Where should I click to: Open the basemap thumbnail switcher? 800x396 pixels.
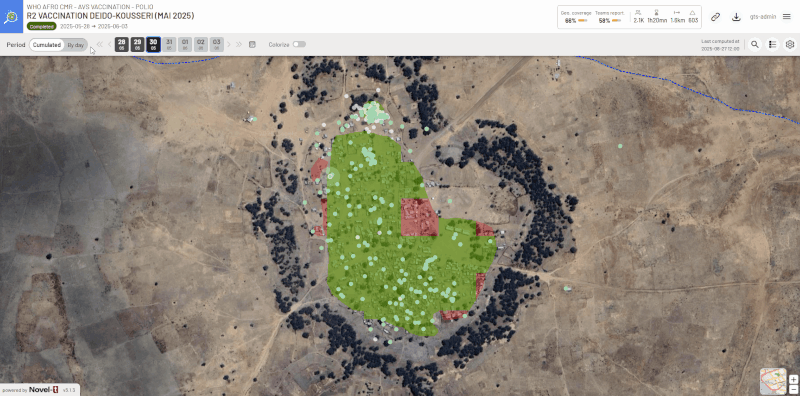(773, 381)
